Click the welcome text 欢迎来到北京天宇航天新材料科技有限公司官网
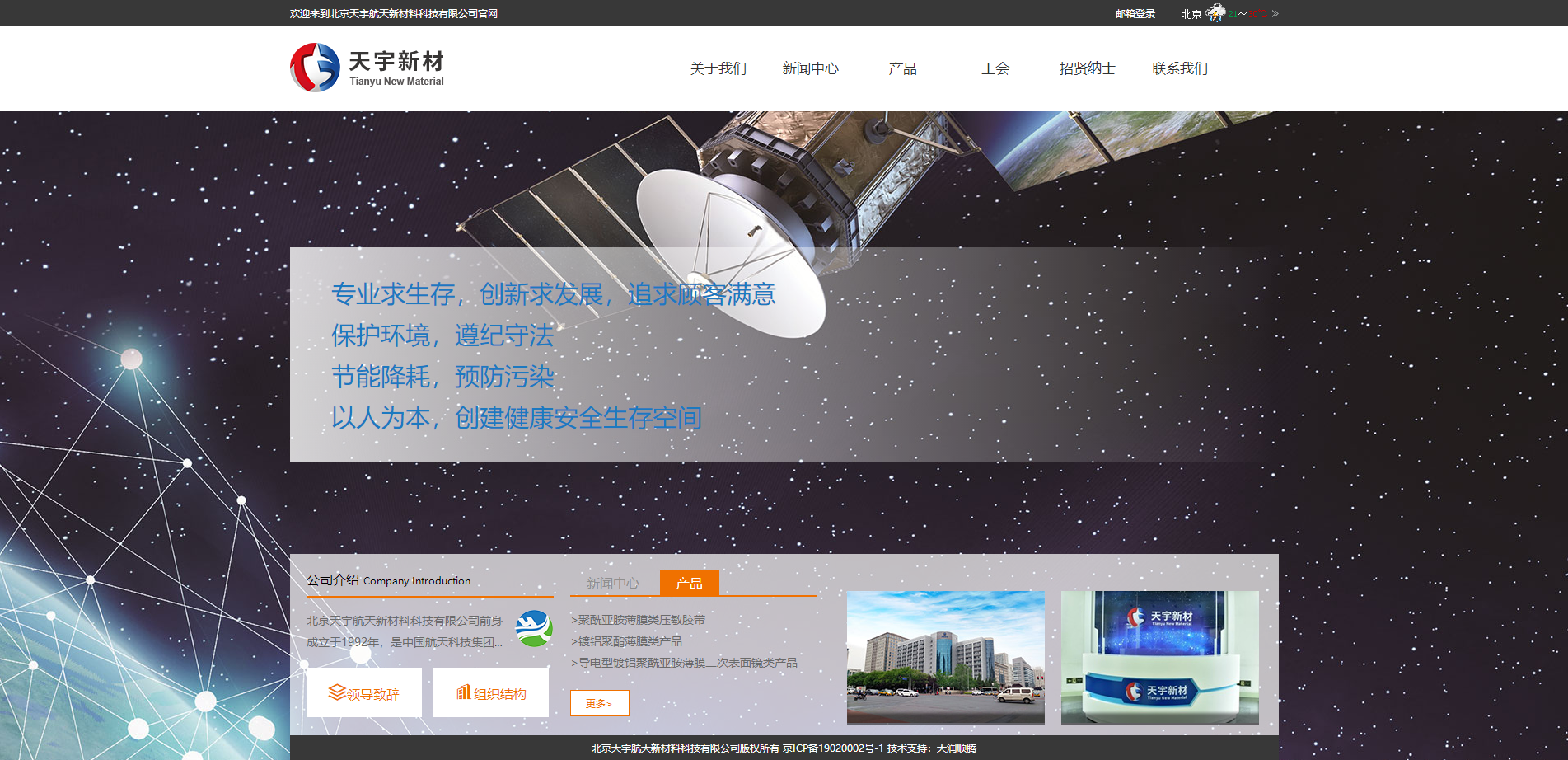Viewport: 1568px width, 760px height. pos(394,14)
